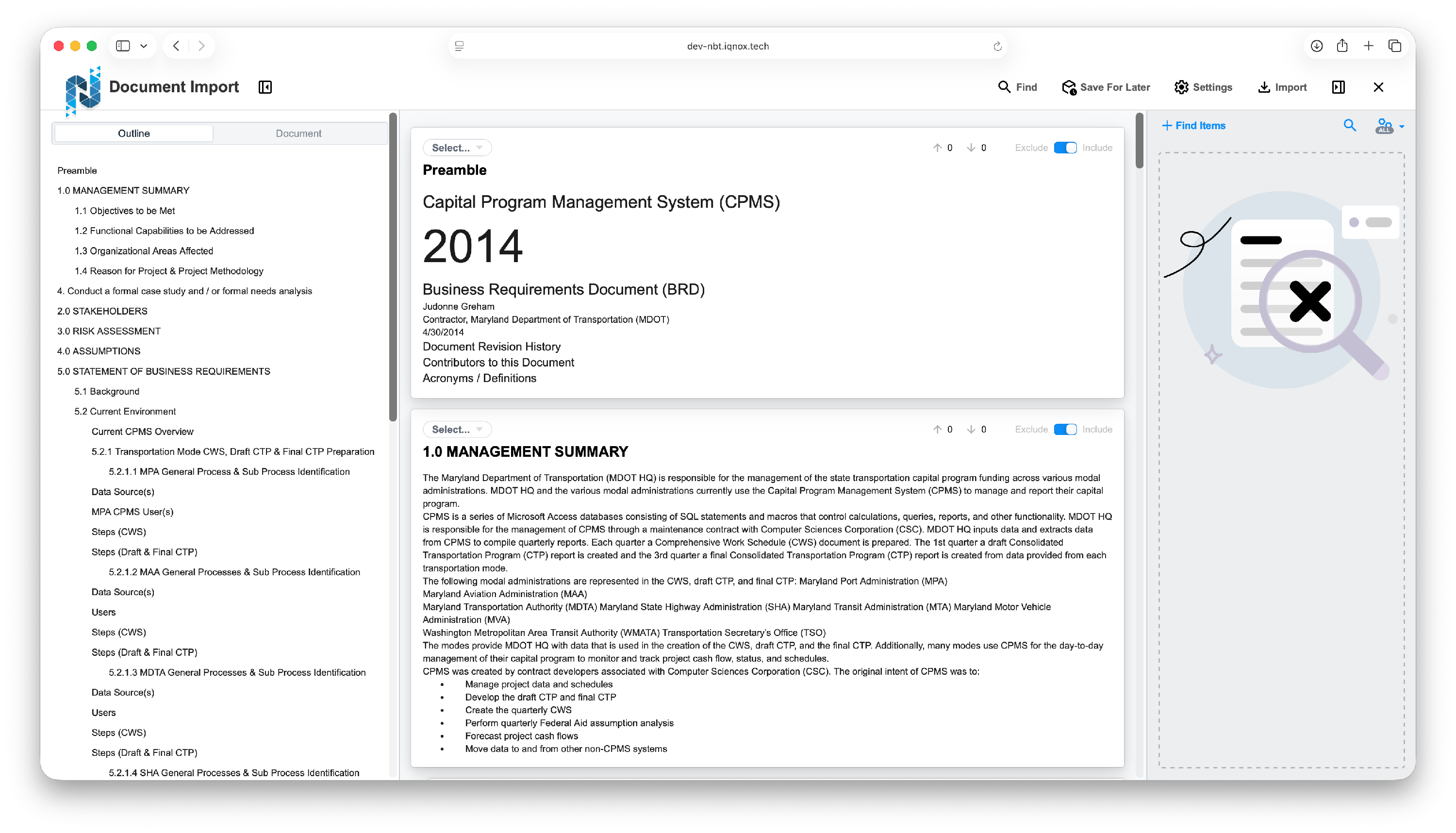
Task: Click the blue search icon in Find Items panel
Action: pyautogui.click(x=1350, y=125)
